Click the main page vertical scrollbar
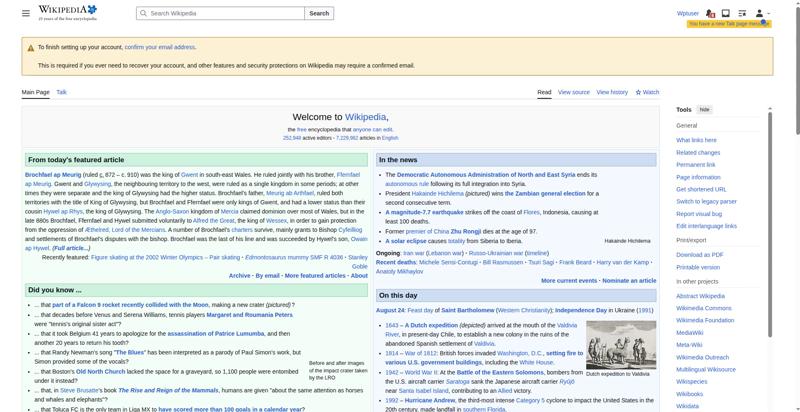The image size is (800, 412). [797, 69]
